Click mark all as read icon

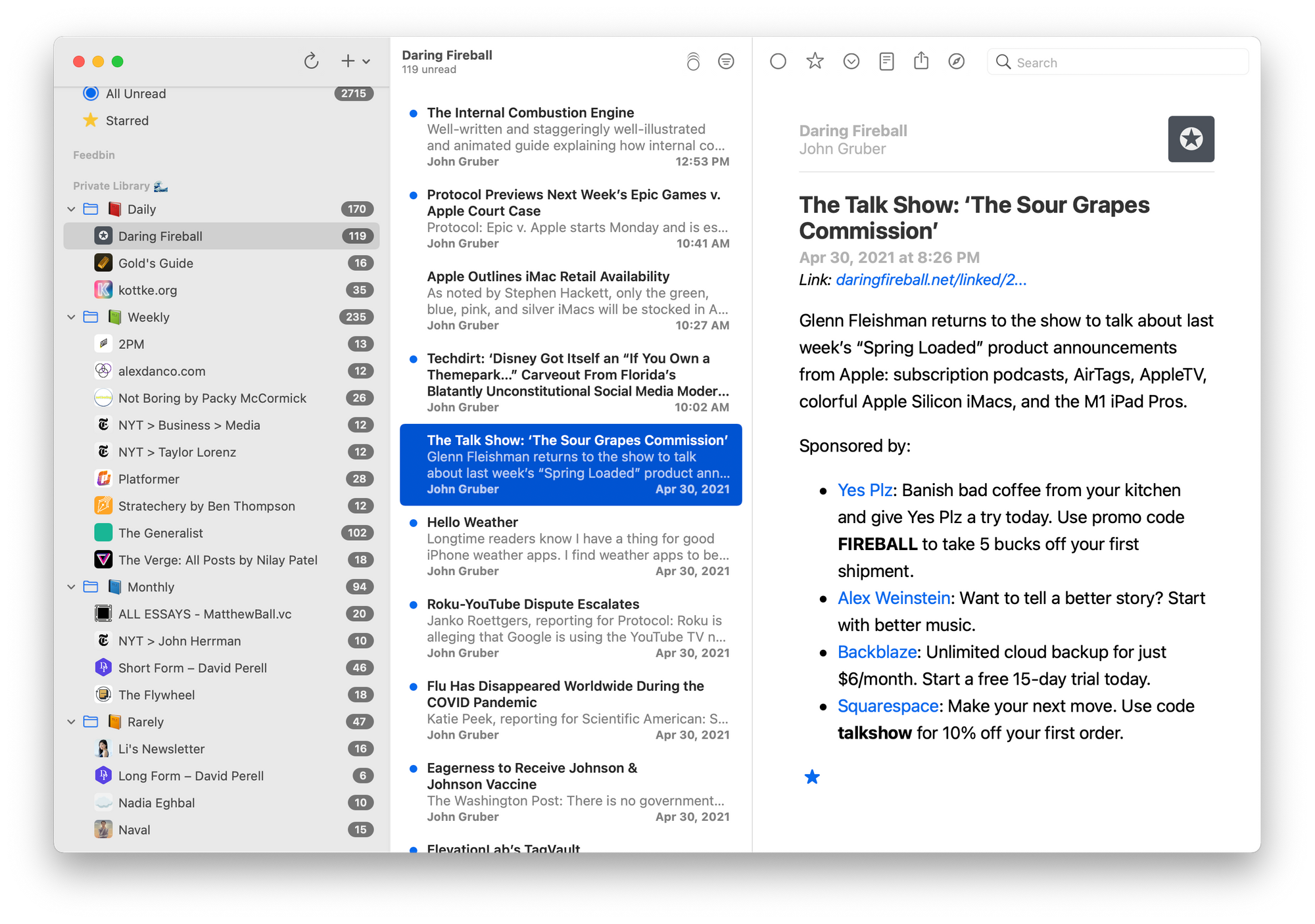tap(693, 62)
